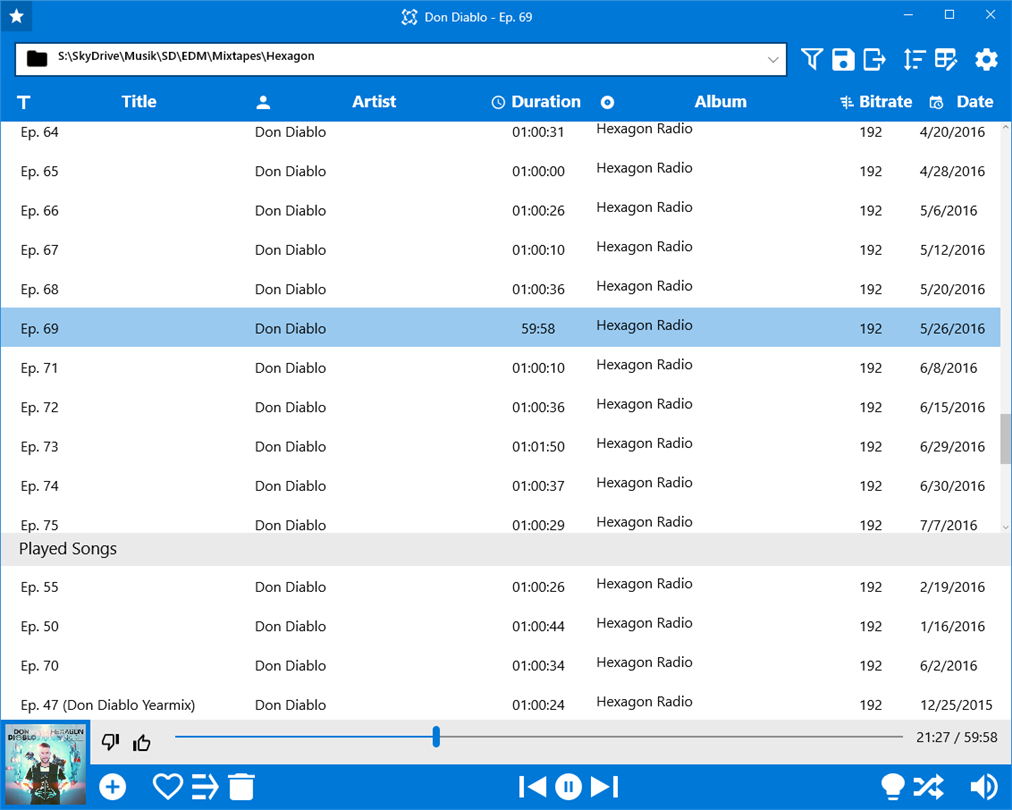Image resolution: width=1012 pixels, height=810 pixels.
Task: Select Ep. 50 in Played Songs
Action: click(505, 626)
